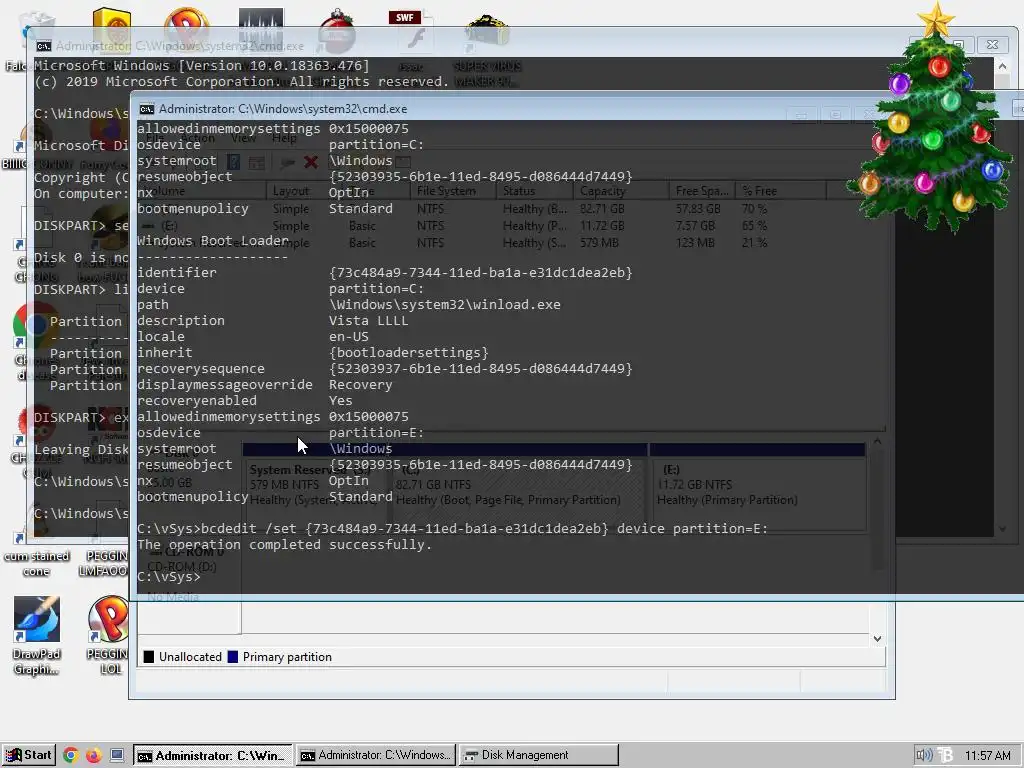Click the 'Vista LLLL' description value
The width and height of the screenshot is (1024, 768).
[368, 321]
